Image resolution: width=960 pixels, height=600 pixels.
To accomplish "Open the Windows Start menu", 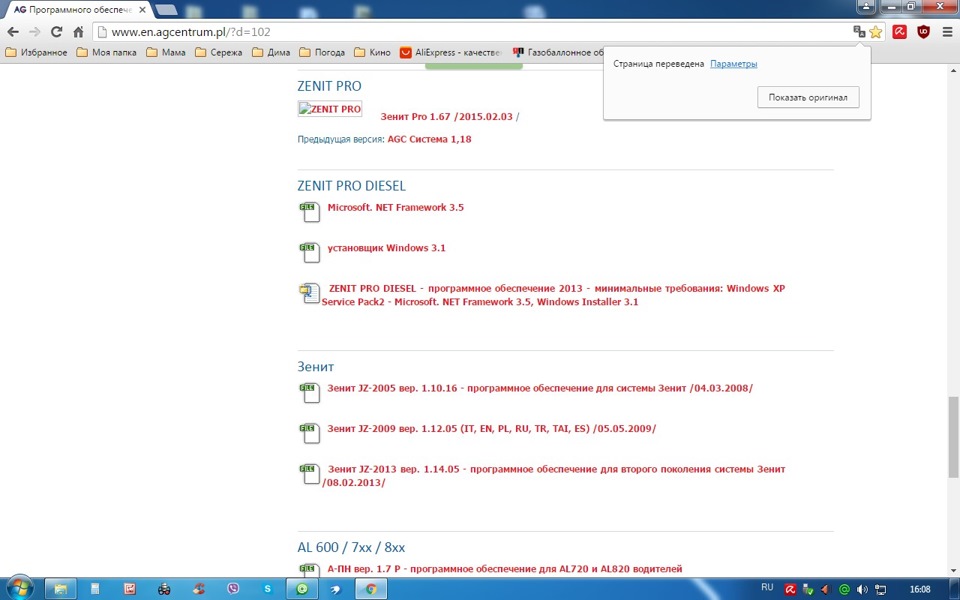I will click(x=20, y=588).
